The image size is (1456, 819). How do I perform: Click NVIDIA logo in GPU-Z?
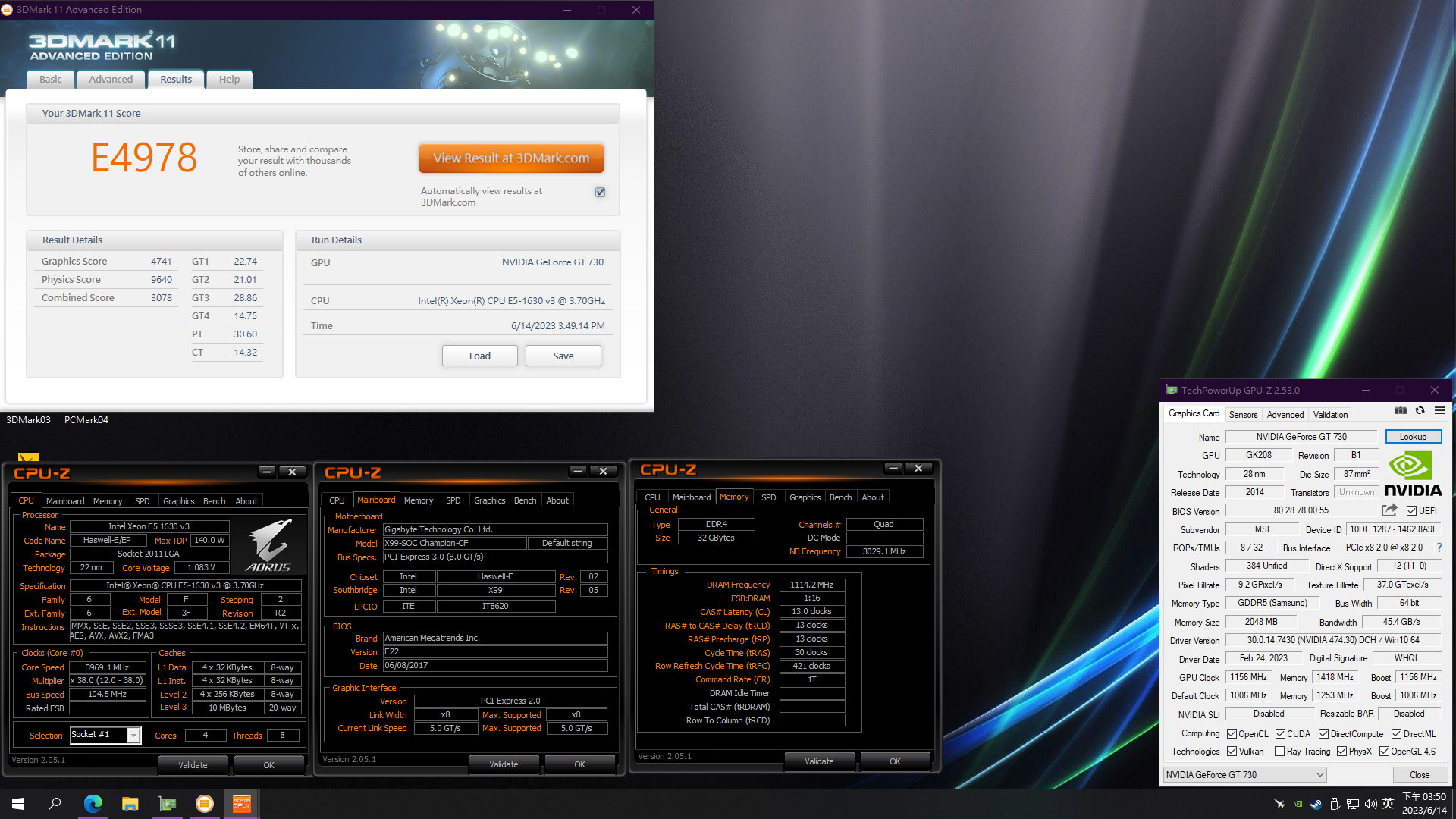click(1413, 473)
